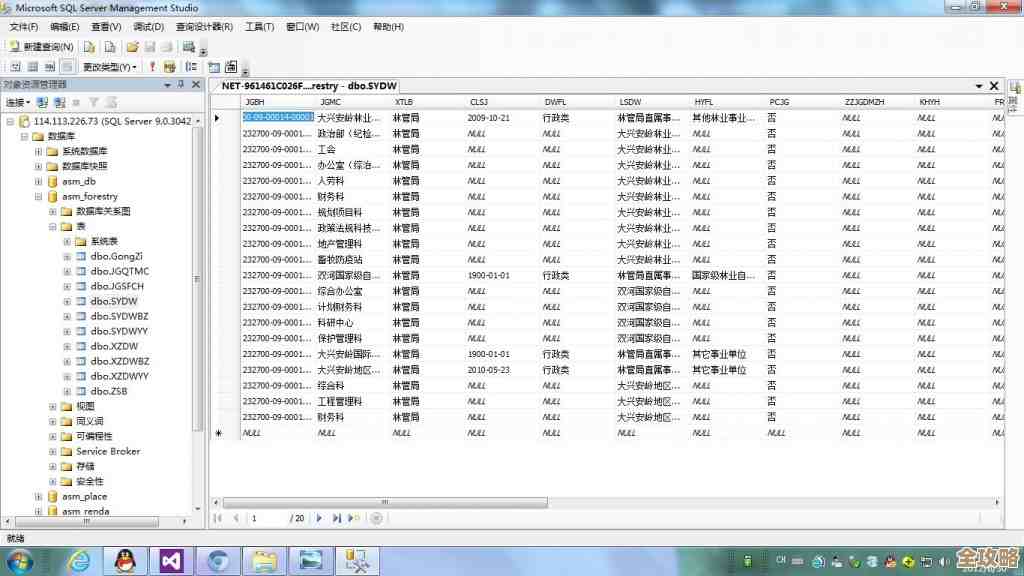
Task: Execute the query using the red exclamation icon
Action: (x=154, y=66)
